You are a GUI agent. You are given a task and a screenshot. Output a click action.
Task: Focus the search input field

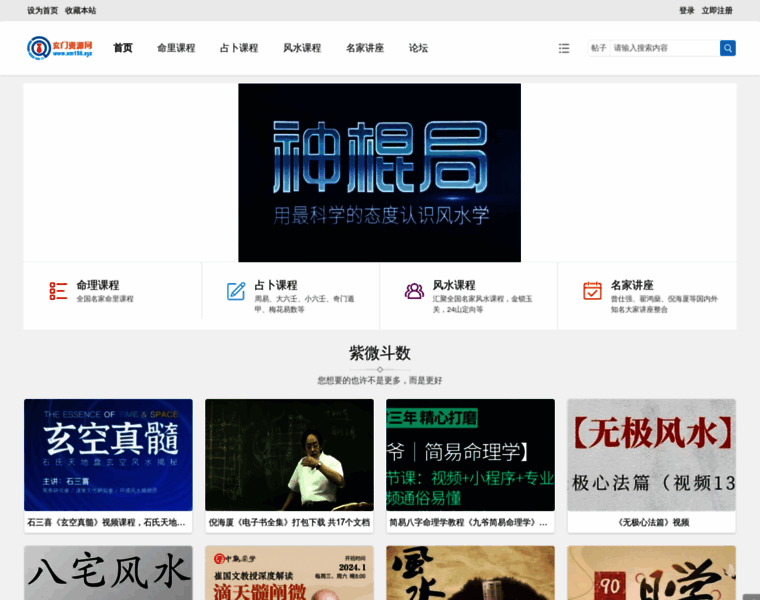pos(663,48)
